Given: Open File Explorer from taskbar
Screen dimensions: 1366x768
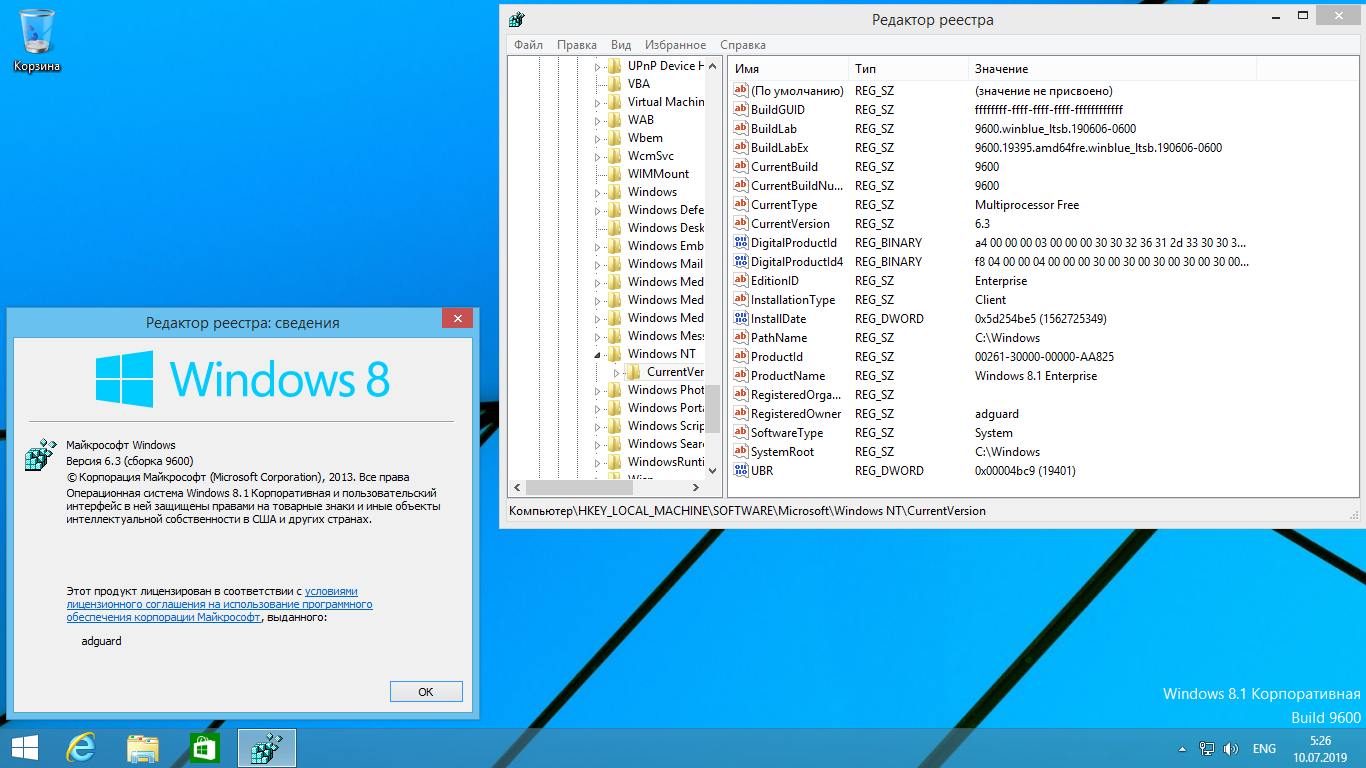Looking at the screenshot, I should click(x=143, y=748).
